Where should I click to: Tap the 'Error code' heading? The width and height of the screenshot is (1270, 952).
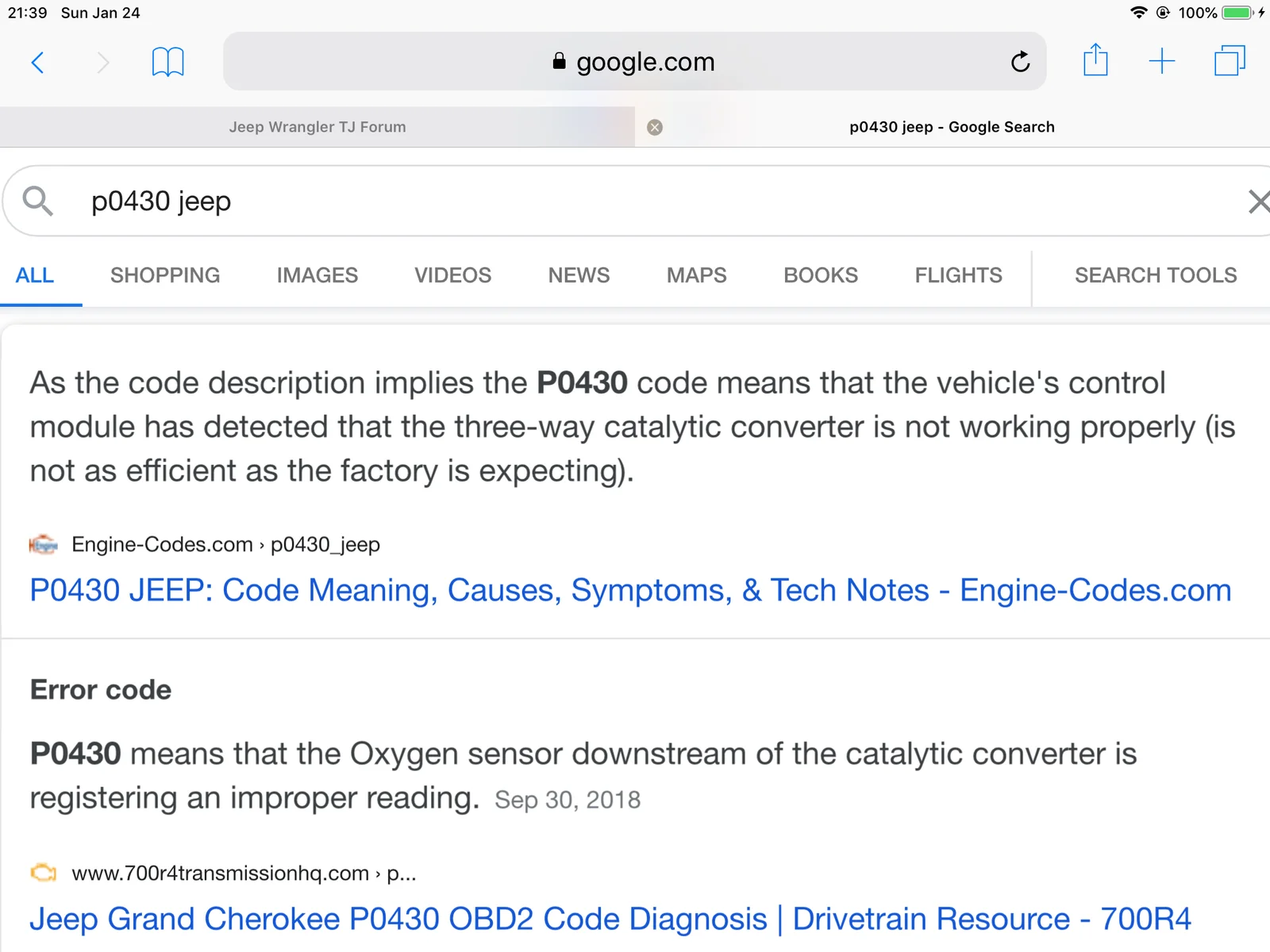point(101,689)
